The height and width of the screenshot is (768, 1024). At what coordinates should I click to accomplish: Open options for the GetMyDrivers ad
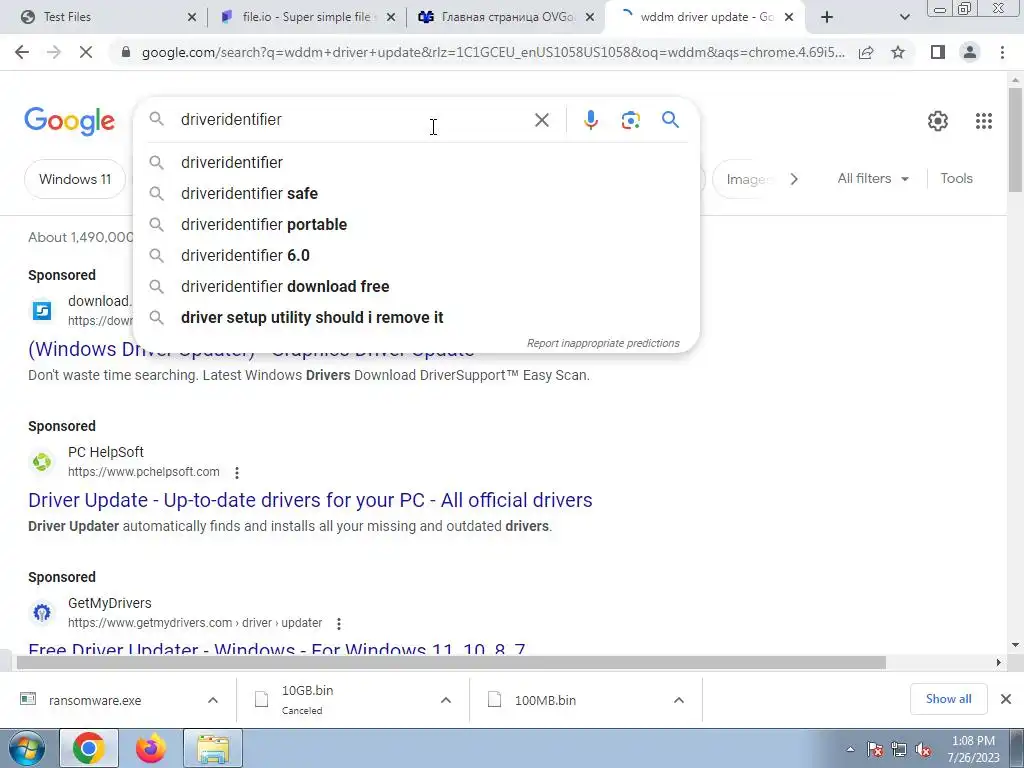338,624
